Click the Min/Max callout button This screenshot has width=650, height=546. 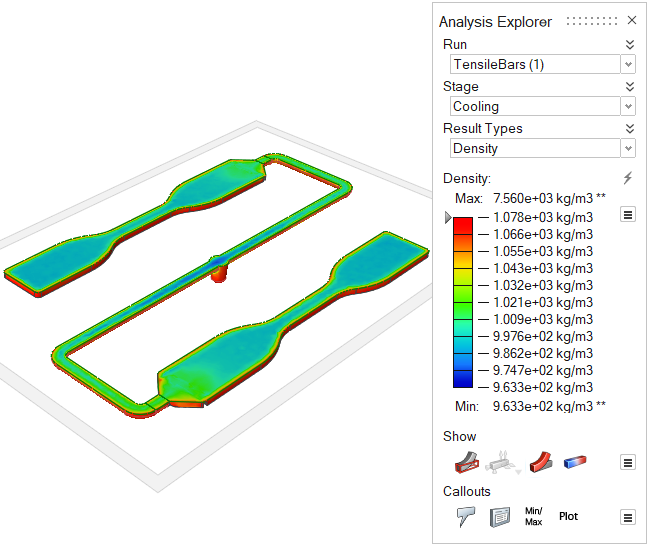click(x=533, y=517)
